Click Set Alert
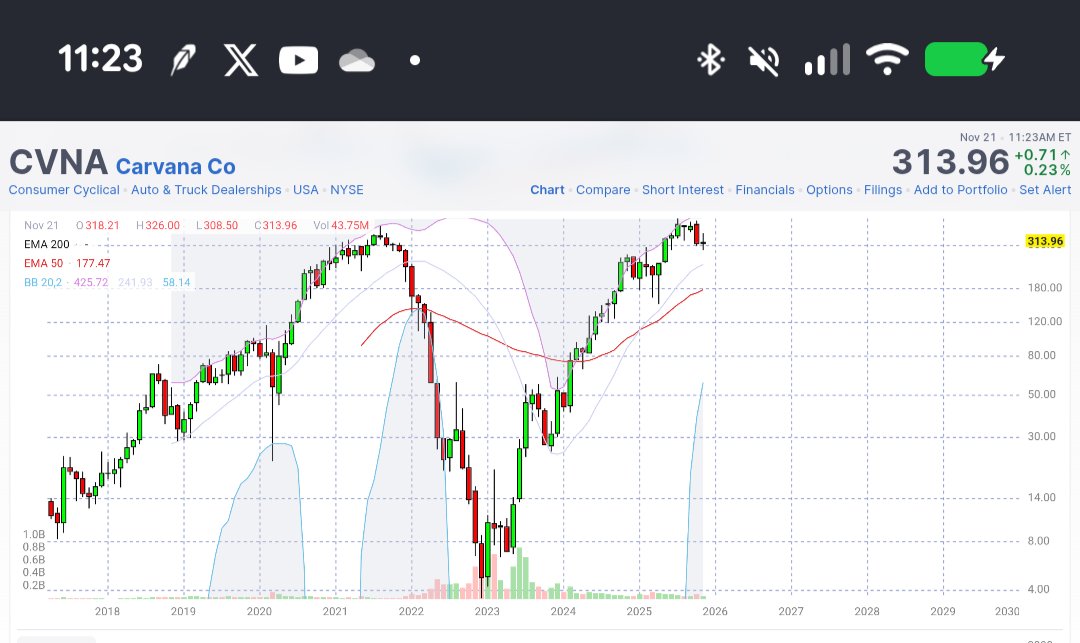The width and height of the screenshot is (1080, 643). pos(1045,190)
